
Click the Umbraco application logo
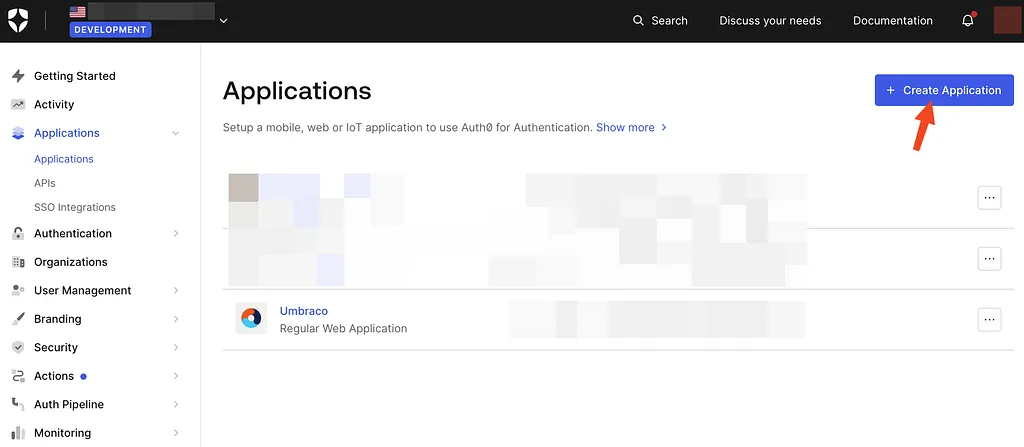click(251, 318)
